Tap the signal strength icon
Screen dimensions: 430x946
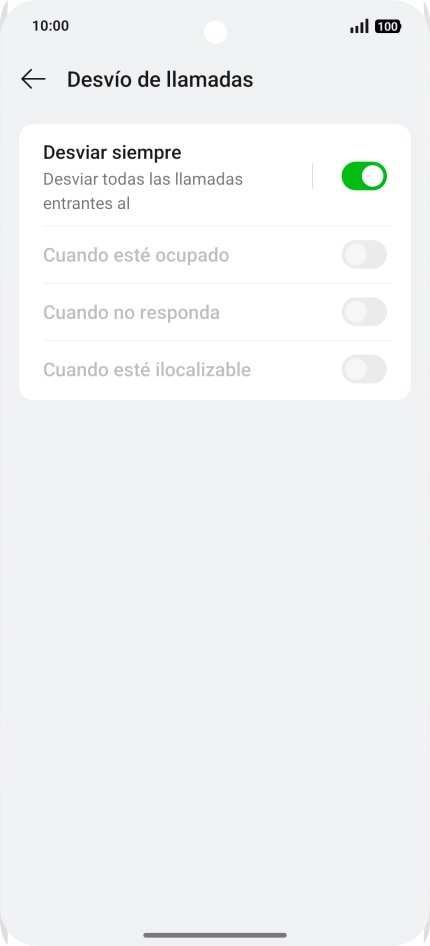point(359,27)
